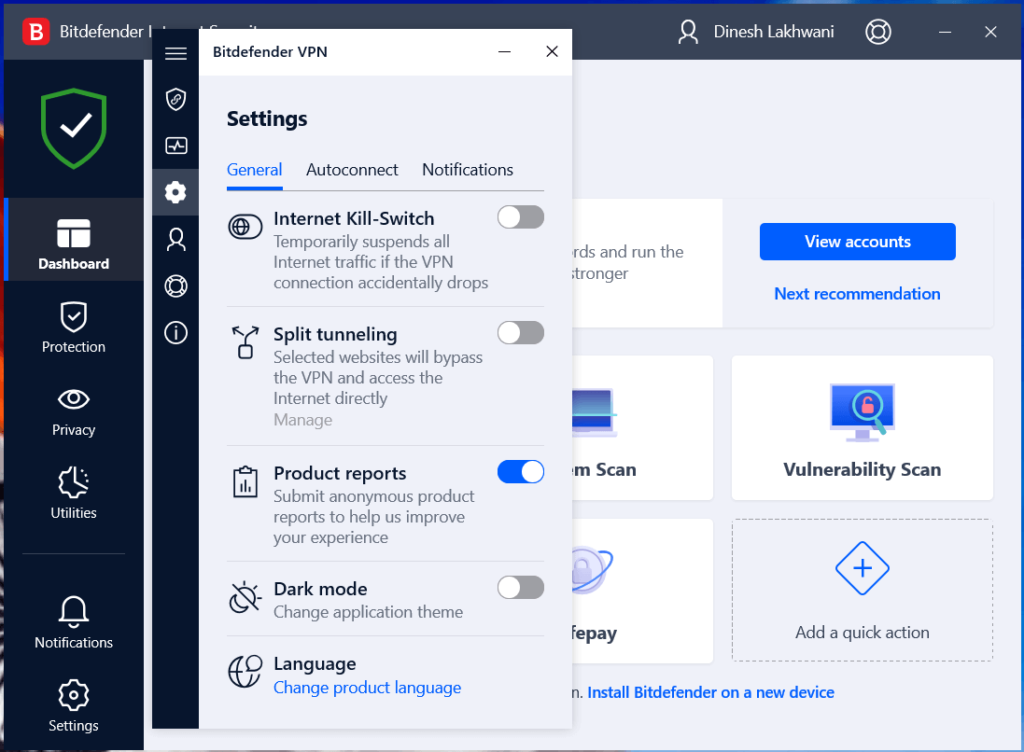Click Install Bitdefender on a new device
This screenshot has height=752, width=1024.
(711, 693)
